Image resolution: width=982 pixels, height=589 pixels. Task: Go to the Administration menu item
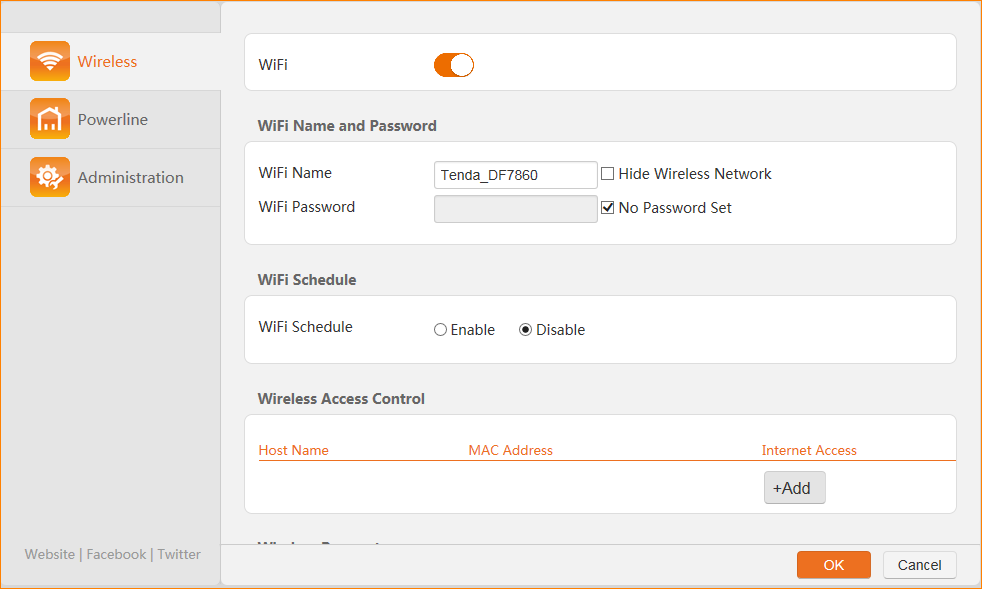[x=130, y=177]
